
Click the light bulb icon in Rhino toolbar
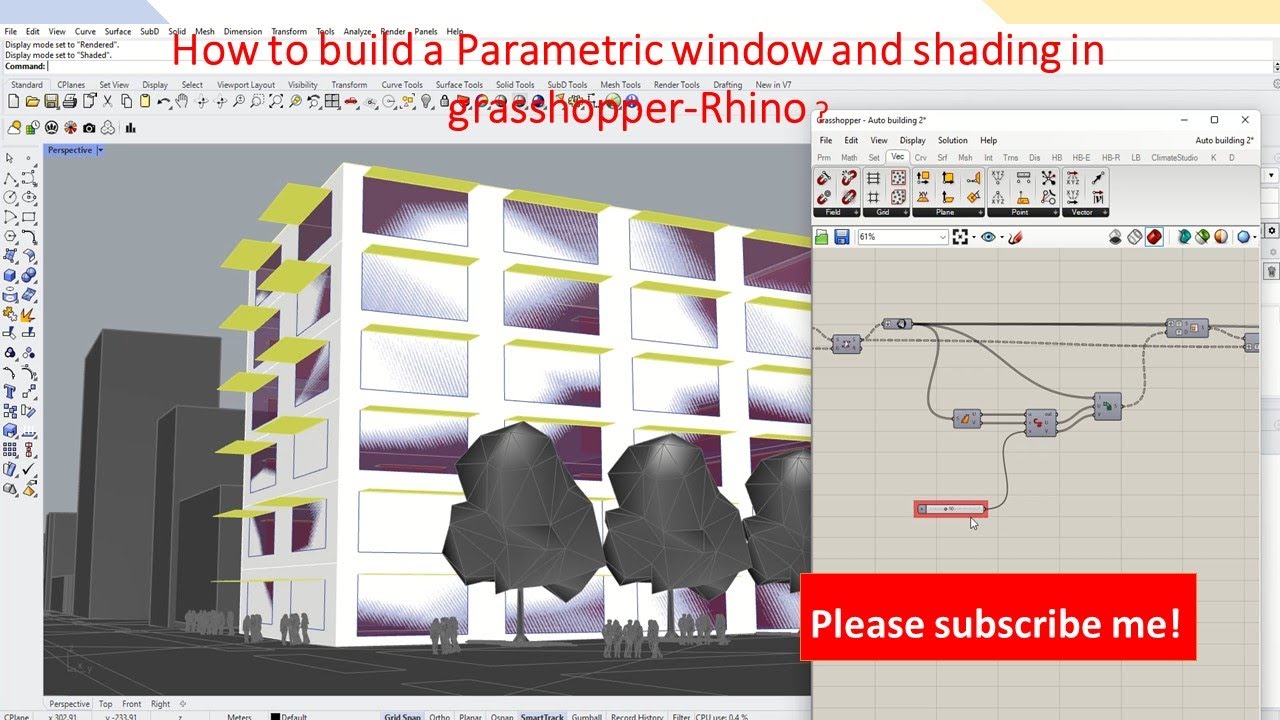pos(426,101)
